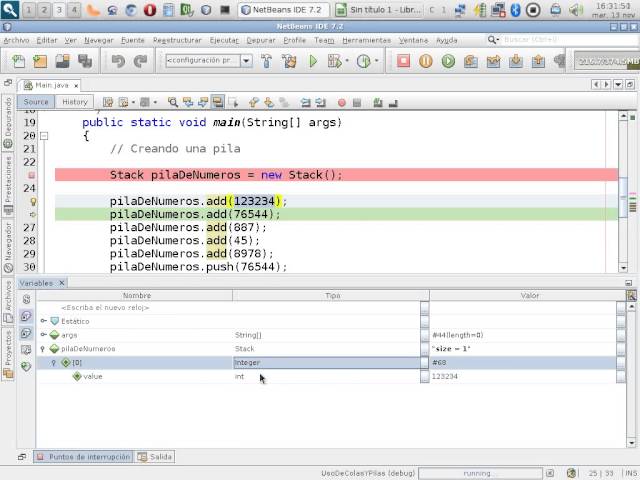
Task: Expand the args variable node
Action: click(43, 335)
